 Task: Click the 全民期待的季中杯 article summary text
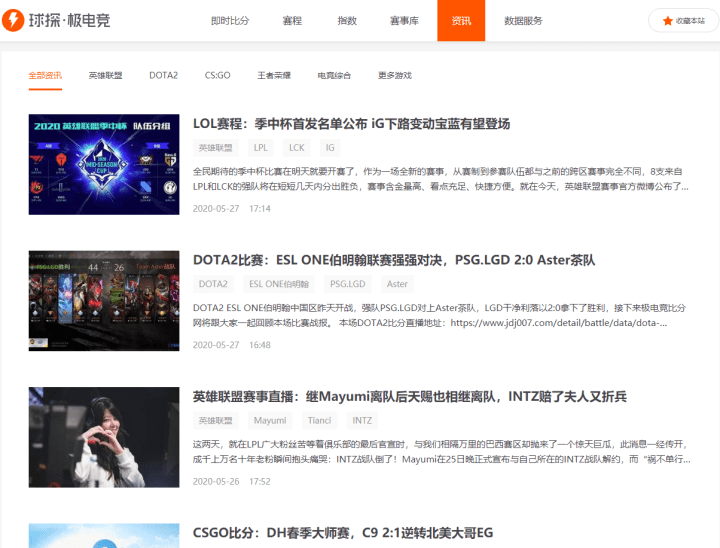(441, 179)
